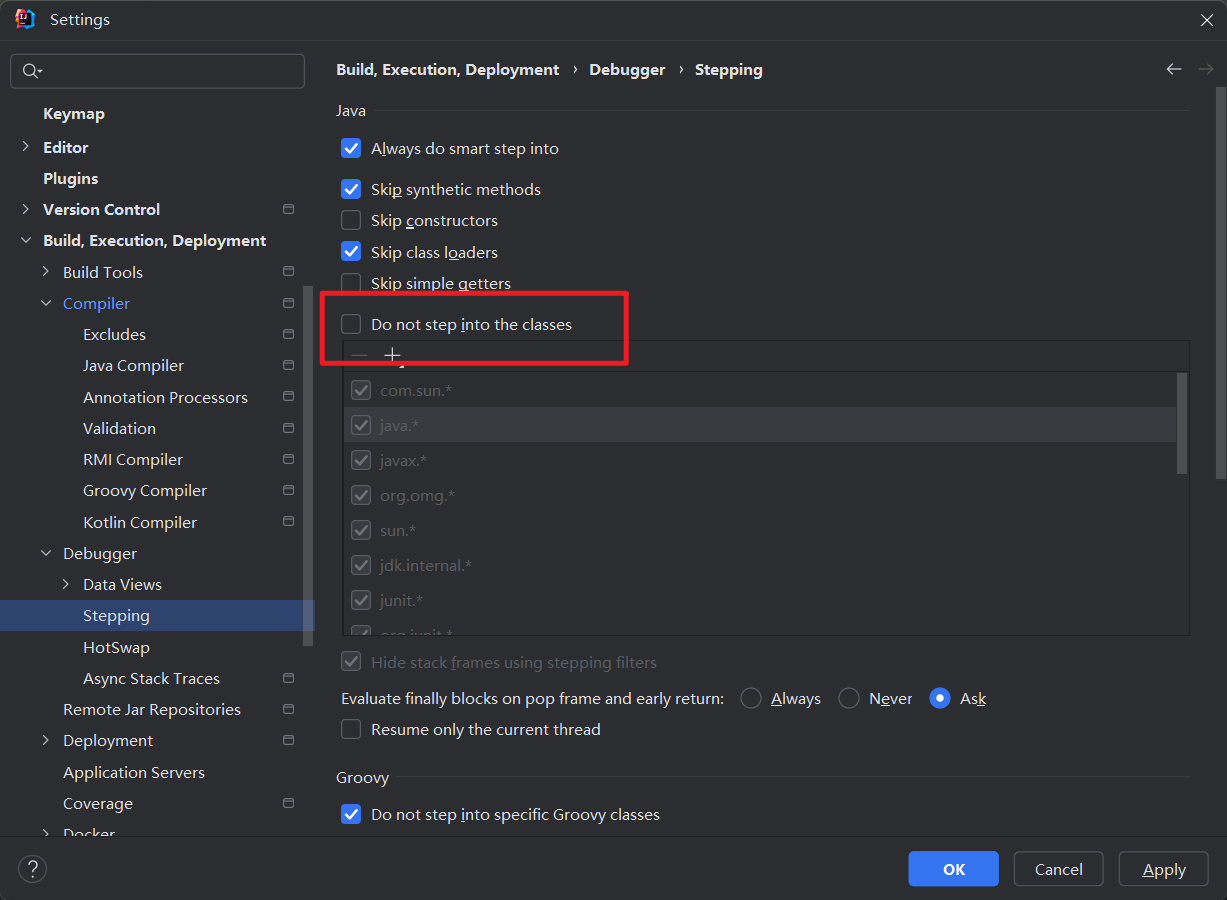Click project-level icon next to Version Control
The image size is (1227, 900).
[289, 209]
